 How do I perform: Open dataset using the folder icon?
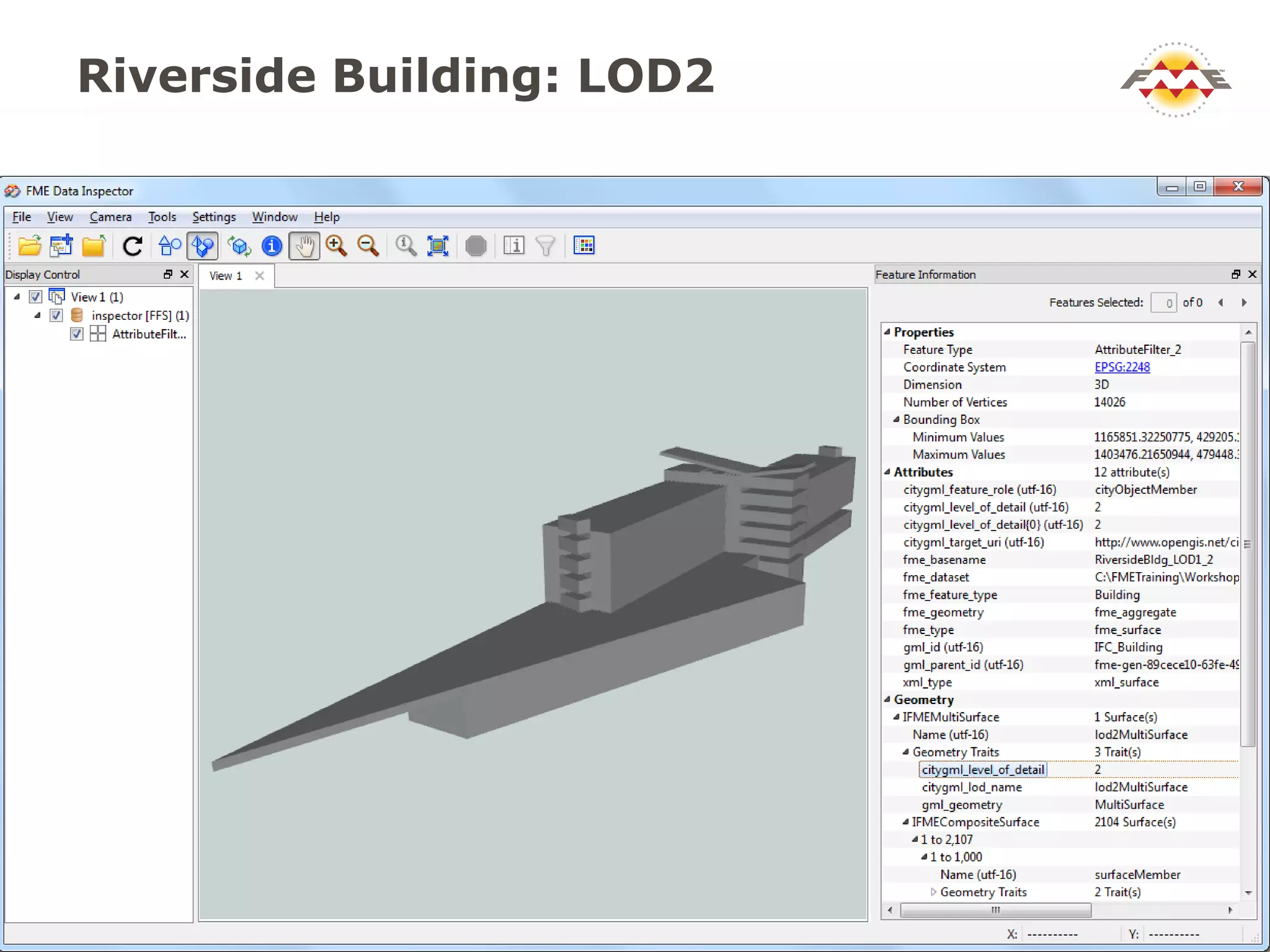pyautogui.click(x=29, y=246)
